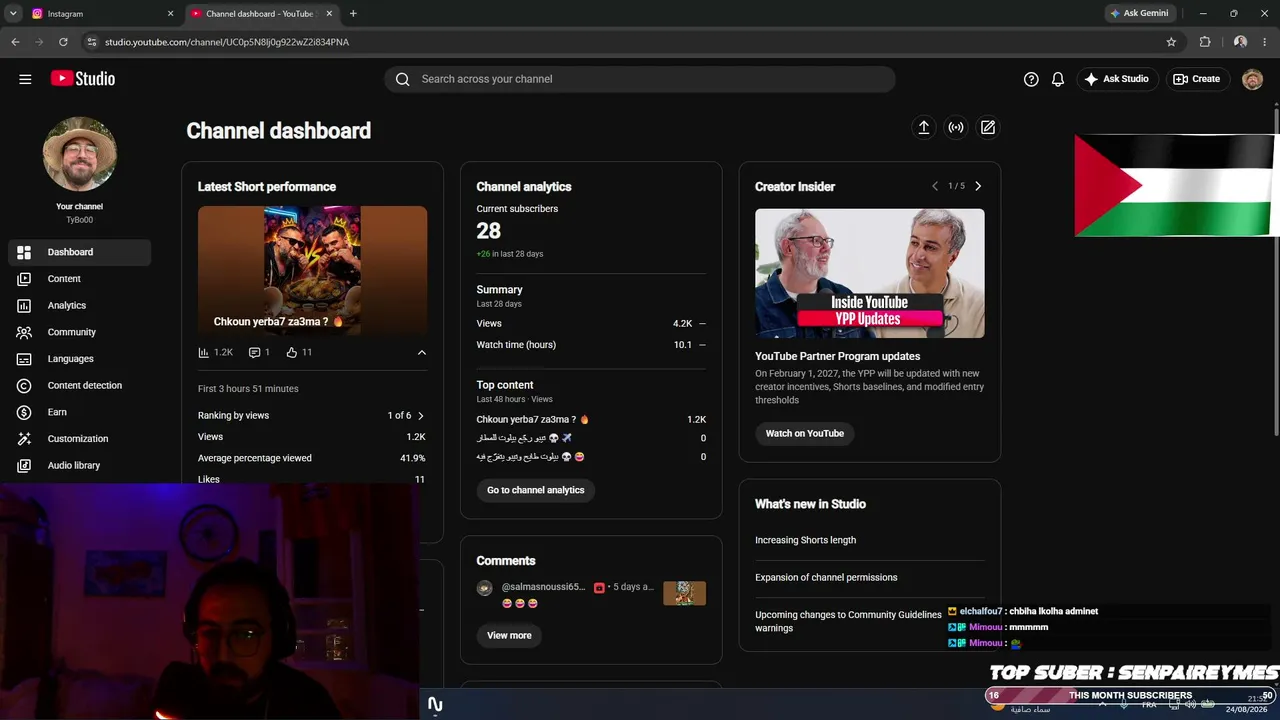Viewport: 1280px width, 720px height.
Task: Open Expansion of channel permissions article
Action: coord(826,577)
